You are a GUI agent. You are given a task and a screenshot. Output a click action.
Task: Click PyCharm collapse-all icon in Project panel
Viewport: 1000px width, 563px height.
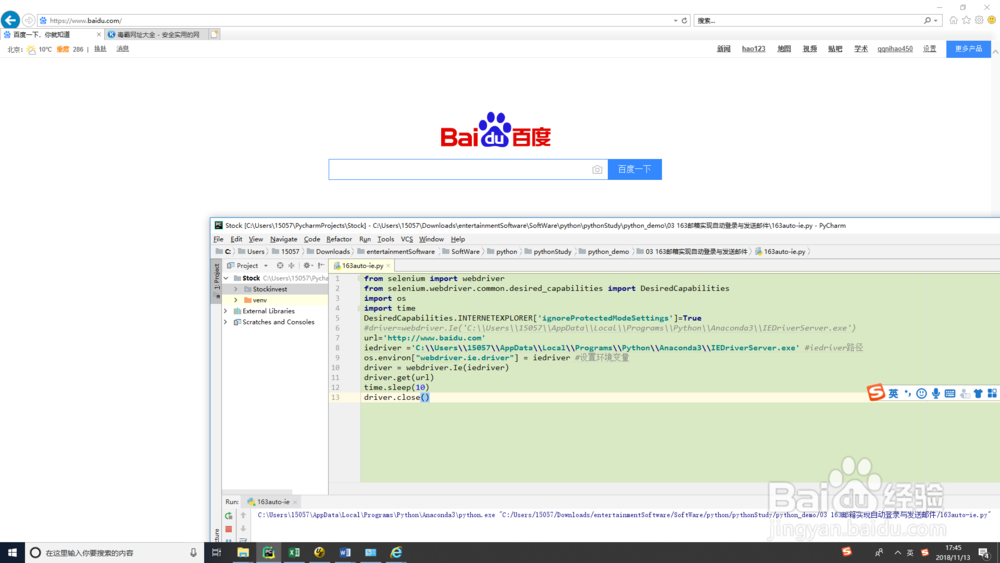click(291, 265)
